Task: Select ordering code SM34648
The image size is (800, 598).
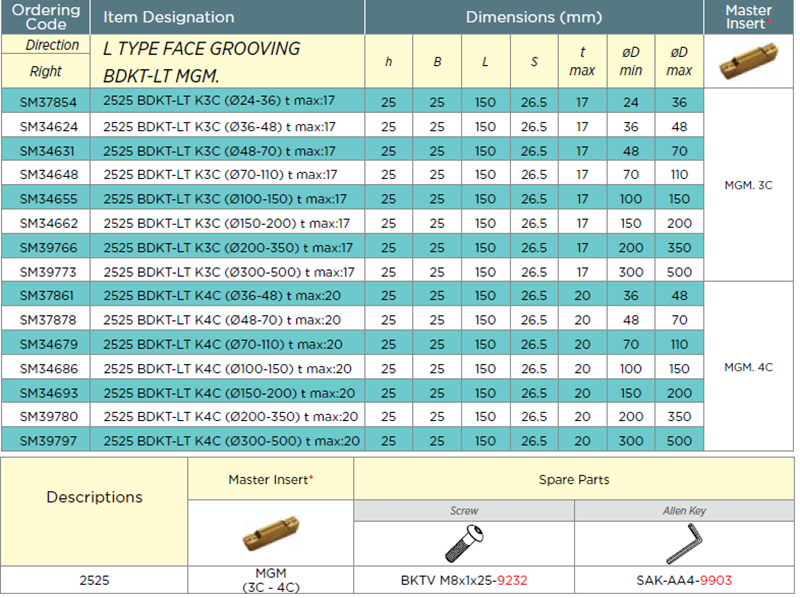Action: 49,175
